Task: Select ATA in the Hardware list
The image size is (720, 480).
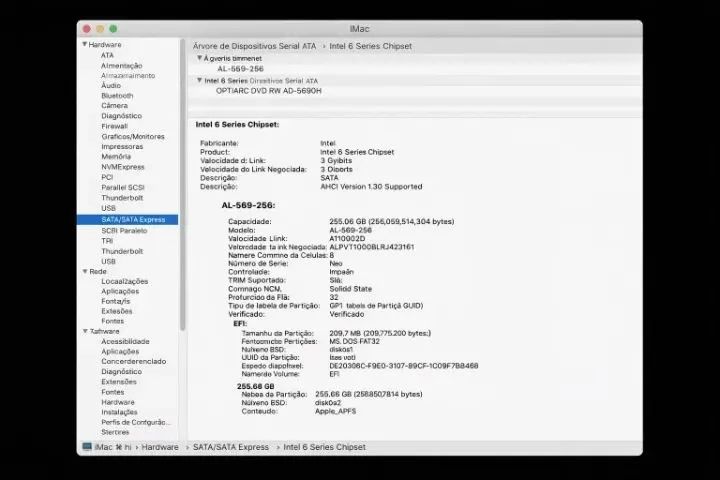Action: pyautogui.click(x=107, y=55)
